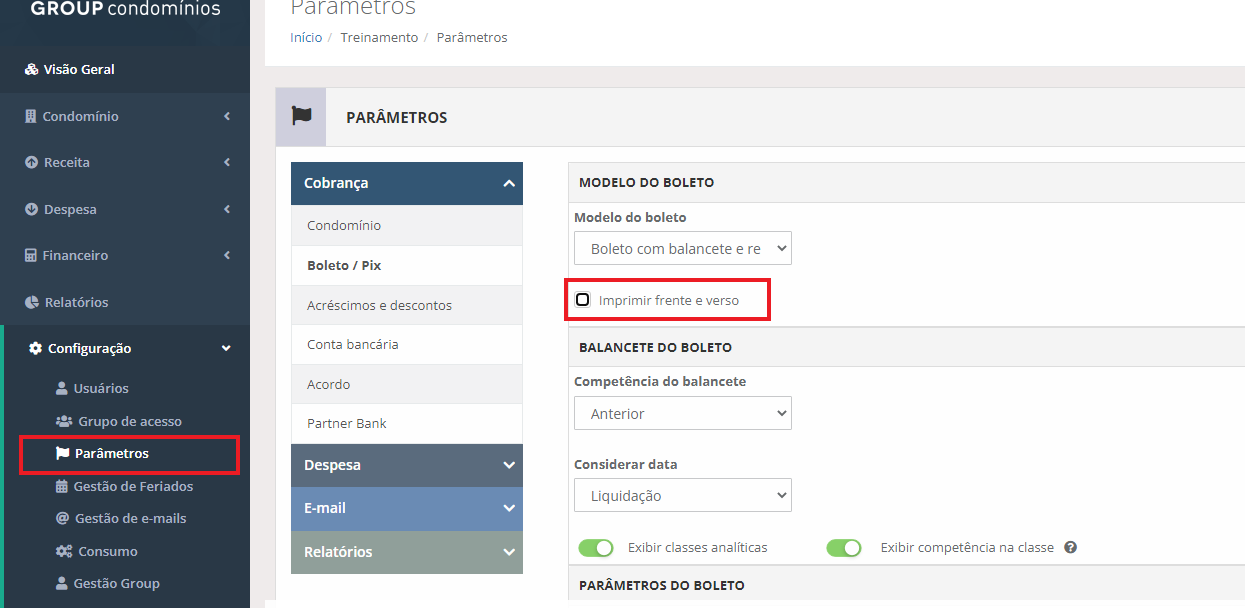This screenshot has width=1245, height=608.
Task: Click the Gestão de Feriados calendar icon
Action: [x=62, y=486]
